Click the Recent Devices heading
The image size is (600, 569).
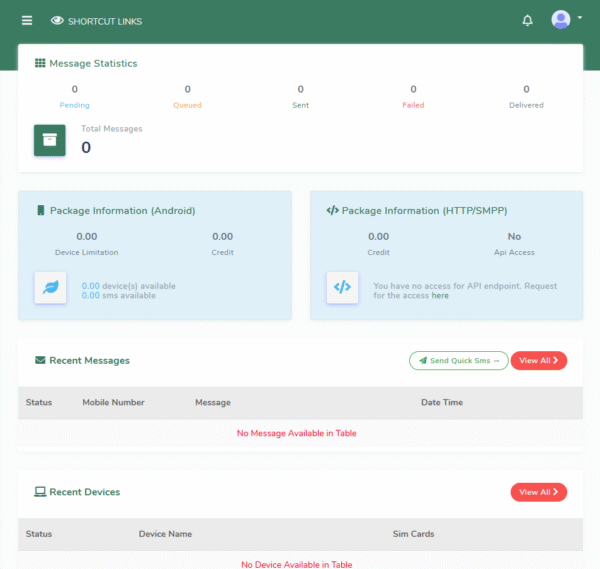click(x=85, y=492)
